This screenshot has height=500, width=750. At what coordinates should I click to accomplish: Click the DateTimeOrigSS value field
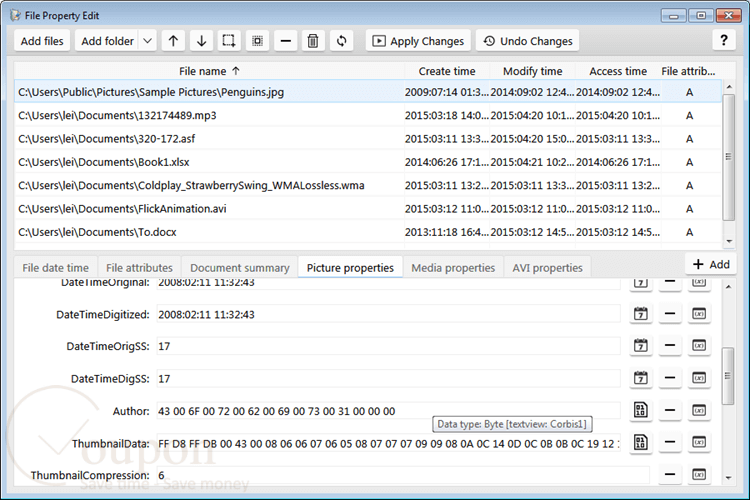(x=388, y=346)
